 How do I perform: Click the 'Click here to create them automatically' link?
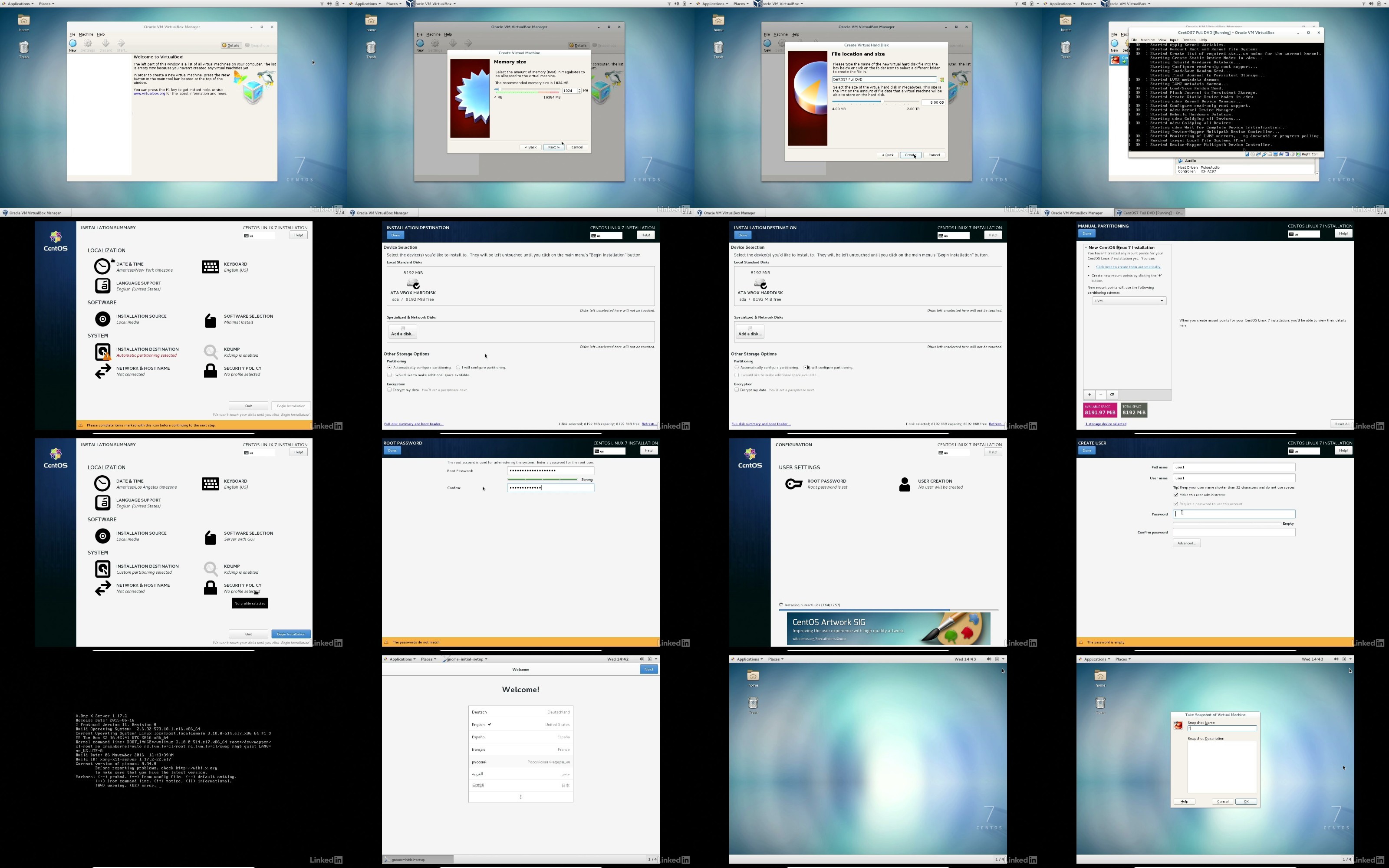[x=1129, y=267]
